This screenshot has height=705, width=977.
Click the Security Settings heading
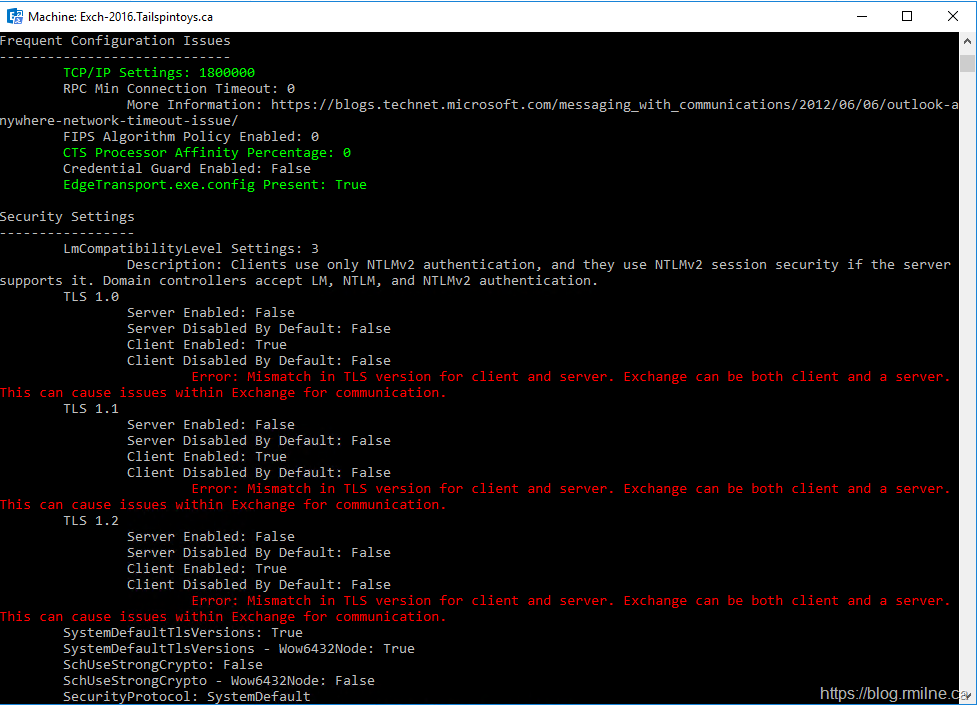[67, 217]
